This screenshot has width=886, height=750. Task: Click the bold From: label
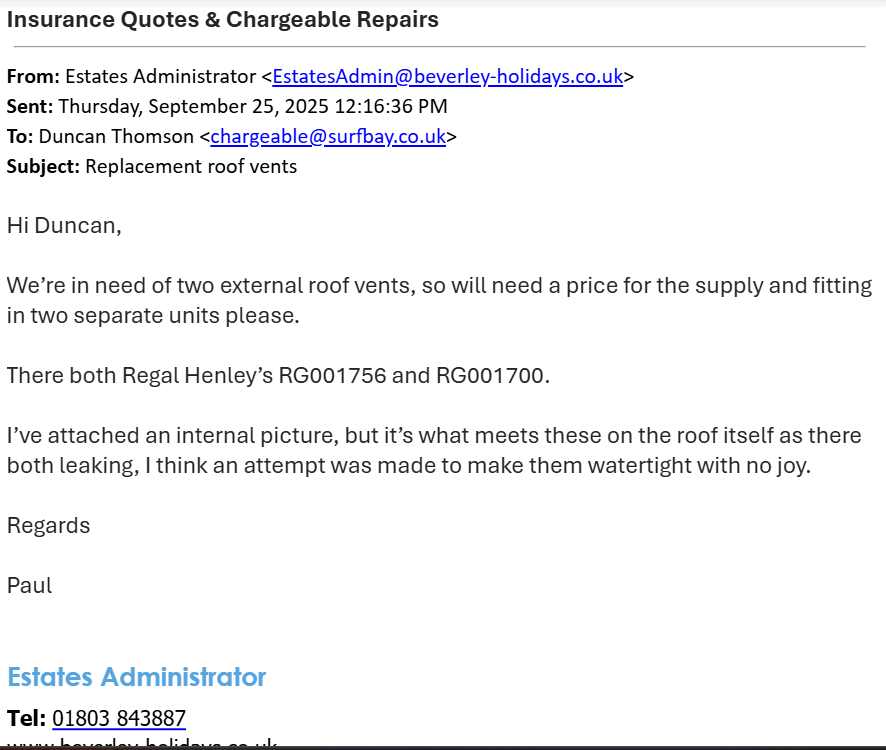click(x=33, y=77)
